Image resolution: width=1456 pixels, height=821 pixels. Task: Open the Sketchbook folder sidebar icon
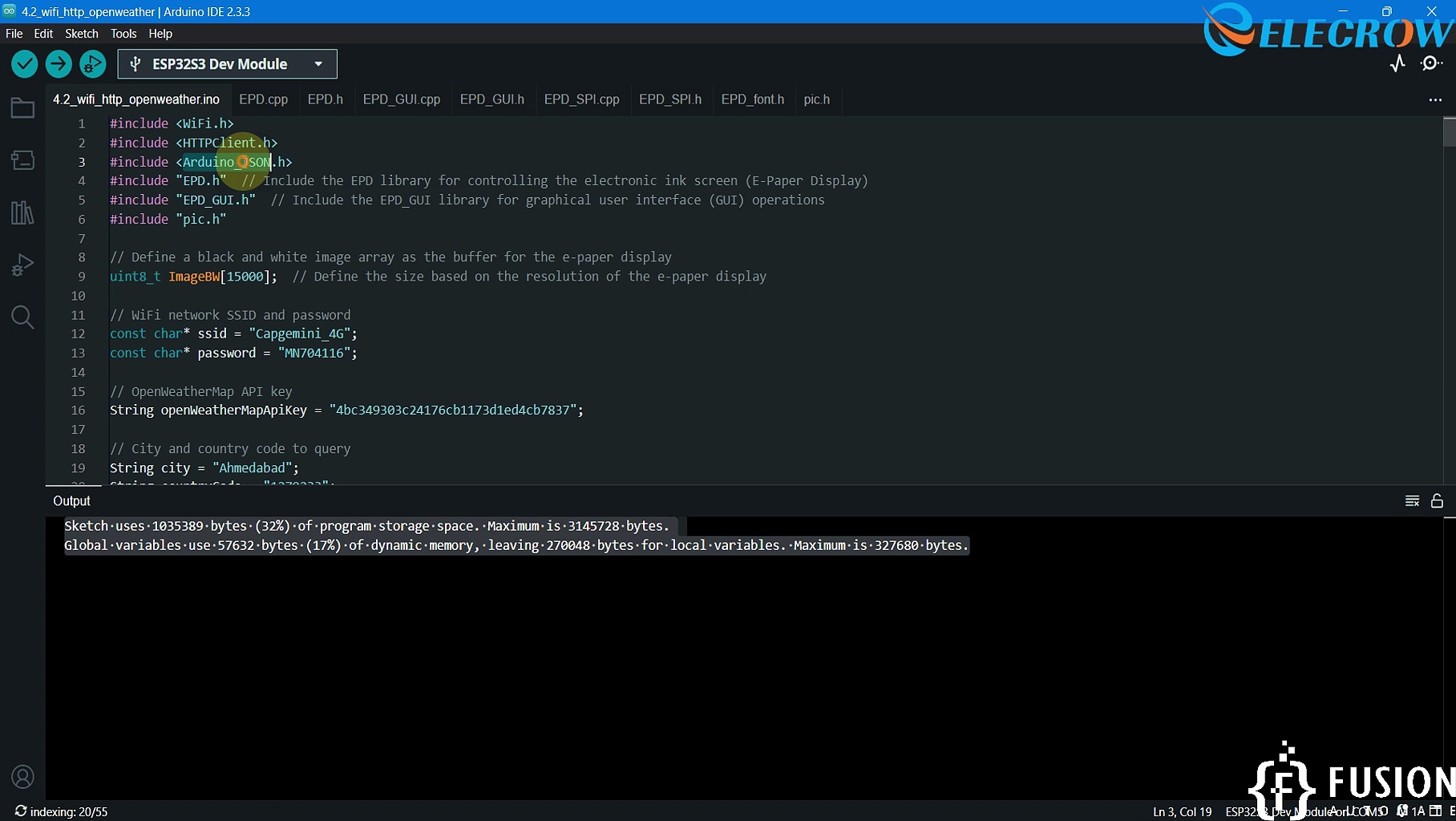(22, 108)
